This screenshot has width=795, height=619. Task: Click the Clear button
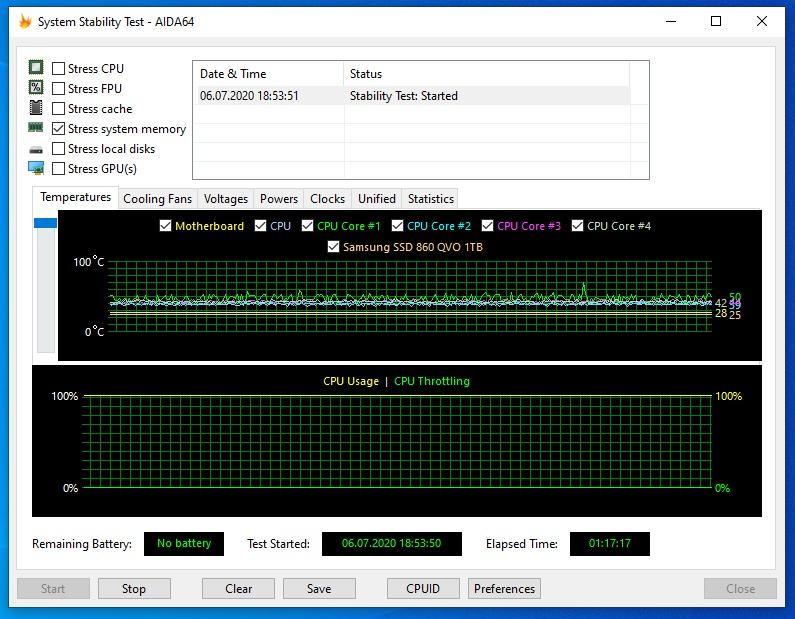tap(238, 589)
